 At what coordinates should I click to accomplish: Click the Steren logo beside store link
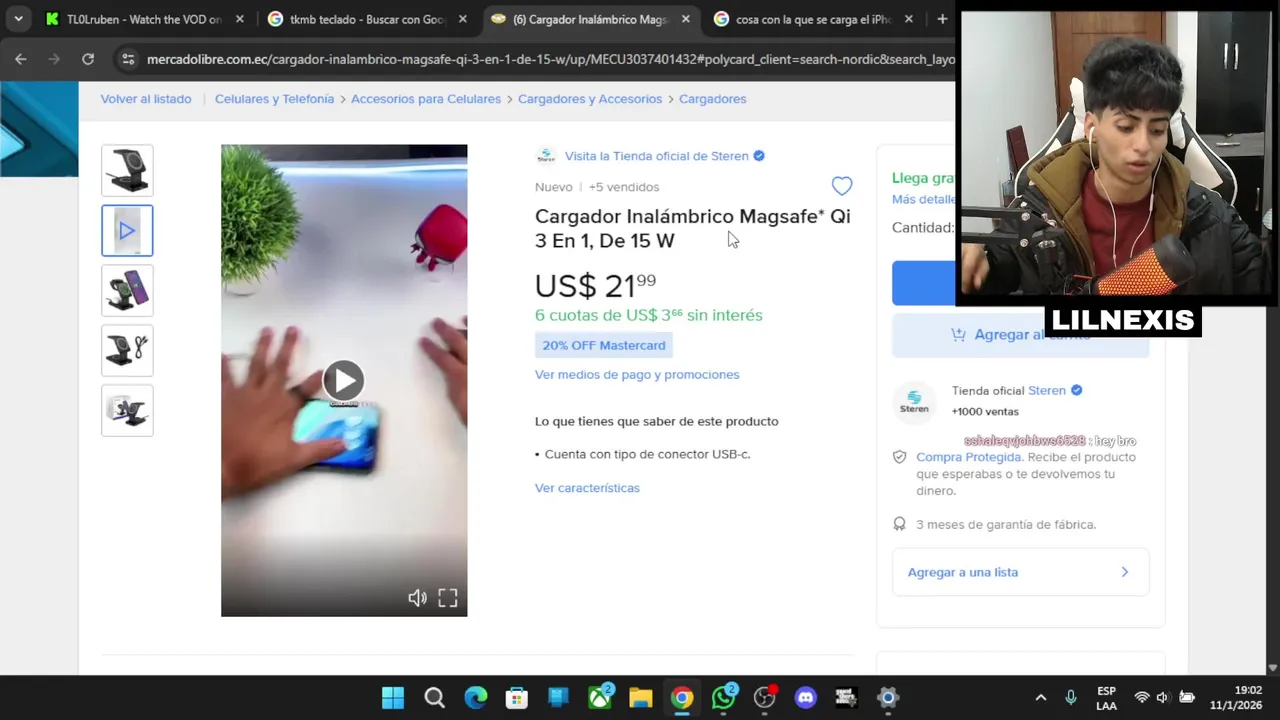point(546,156)
